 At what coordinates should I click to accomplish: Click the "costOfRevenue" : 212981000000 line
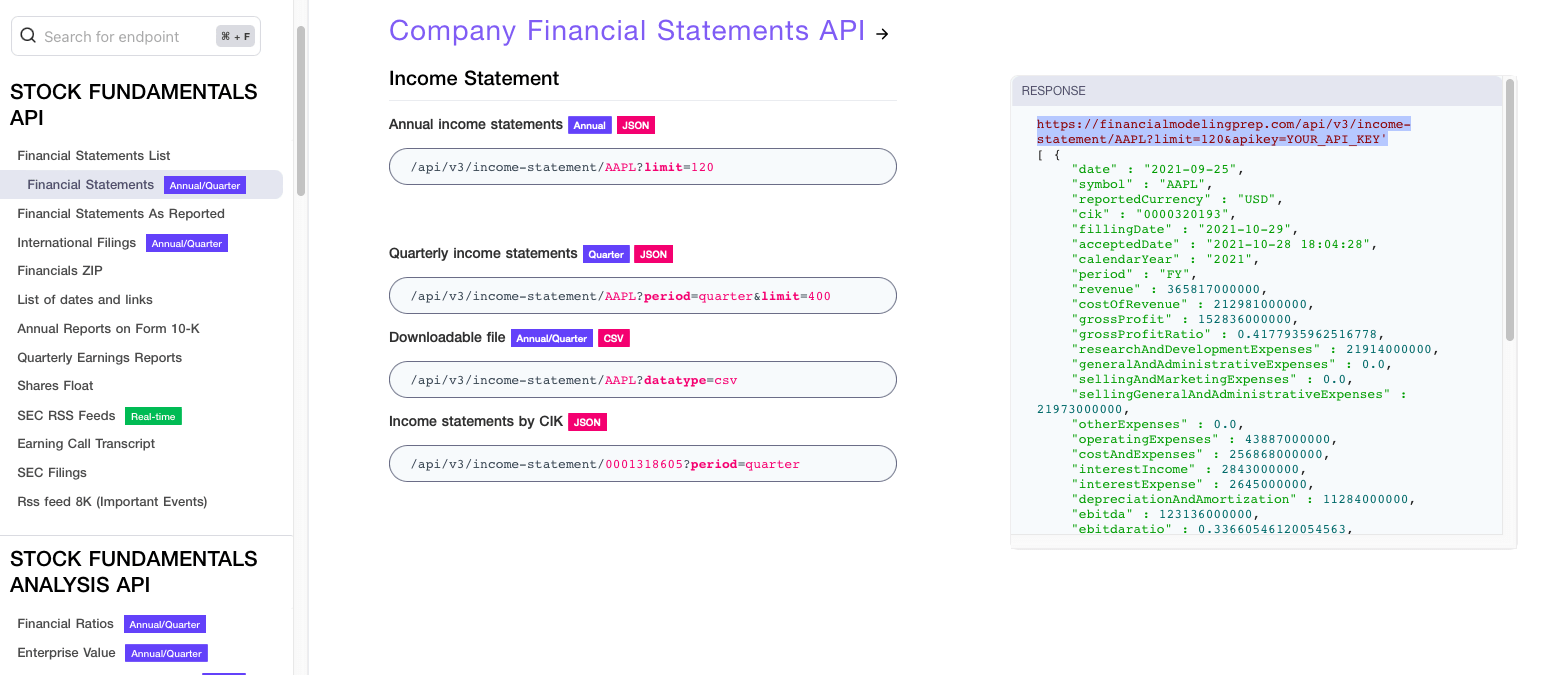pos(1192,304)
